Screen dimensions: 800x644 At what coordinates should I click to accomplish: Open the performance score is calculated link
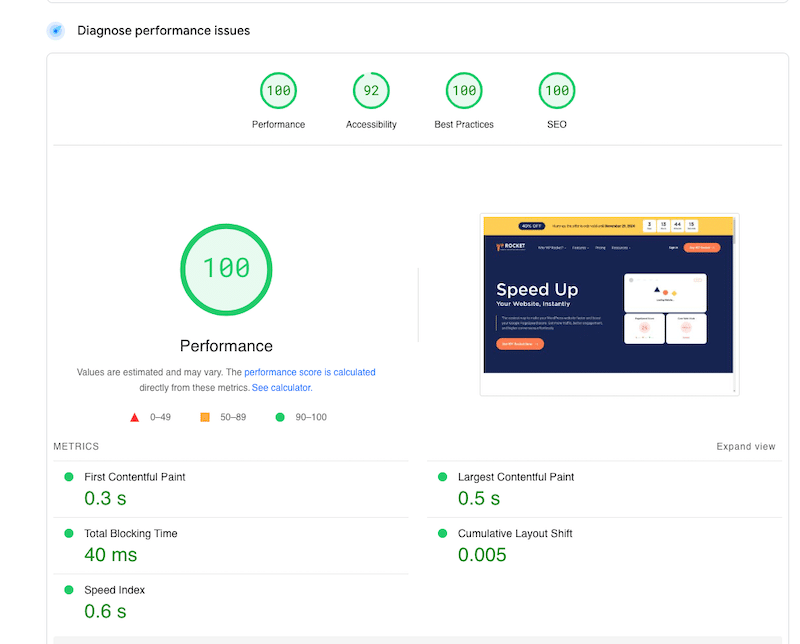(x=309, y=372)
